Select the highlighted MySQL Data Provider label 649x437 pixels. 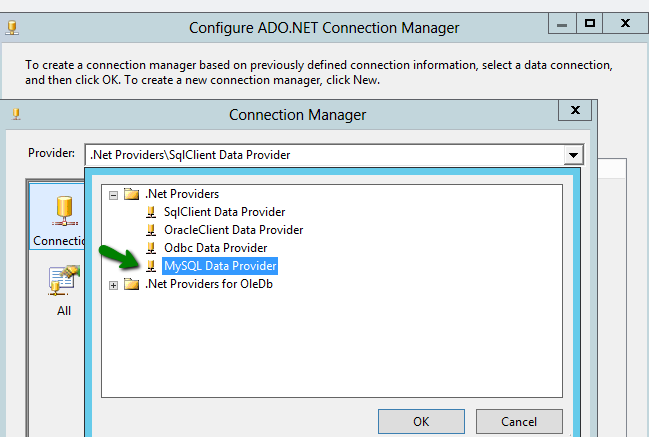220,266
